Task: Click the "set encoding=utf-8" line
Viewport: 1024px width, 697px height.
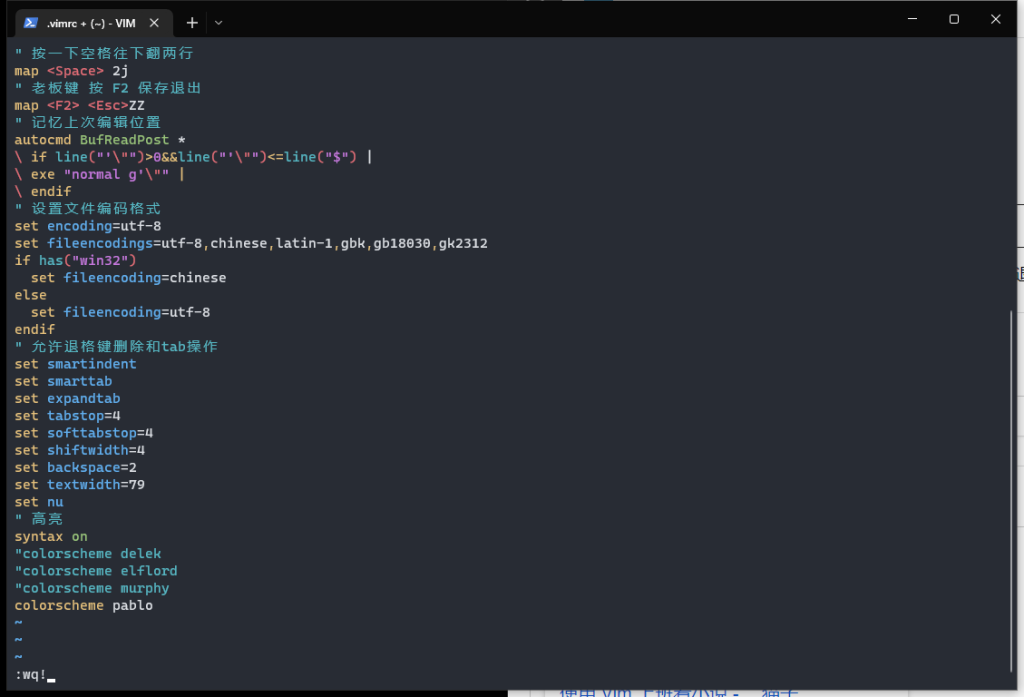Action: click(x=85, y=225)
